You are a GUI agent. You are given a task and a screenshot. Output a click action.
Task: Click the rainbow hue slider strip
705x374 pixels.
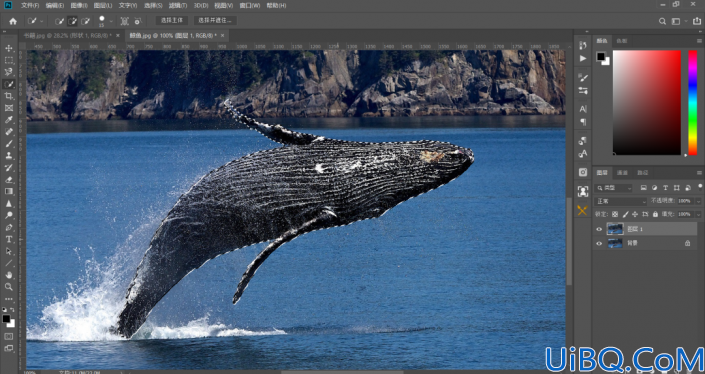point(692,102)
